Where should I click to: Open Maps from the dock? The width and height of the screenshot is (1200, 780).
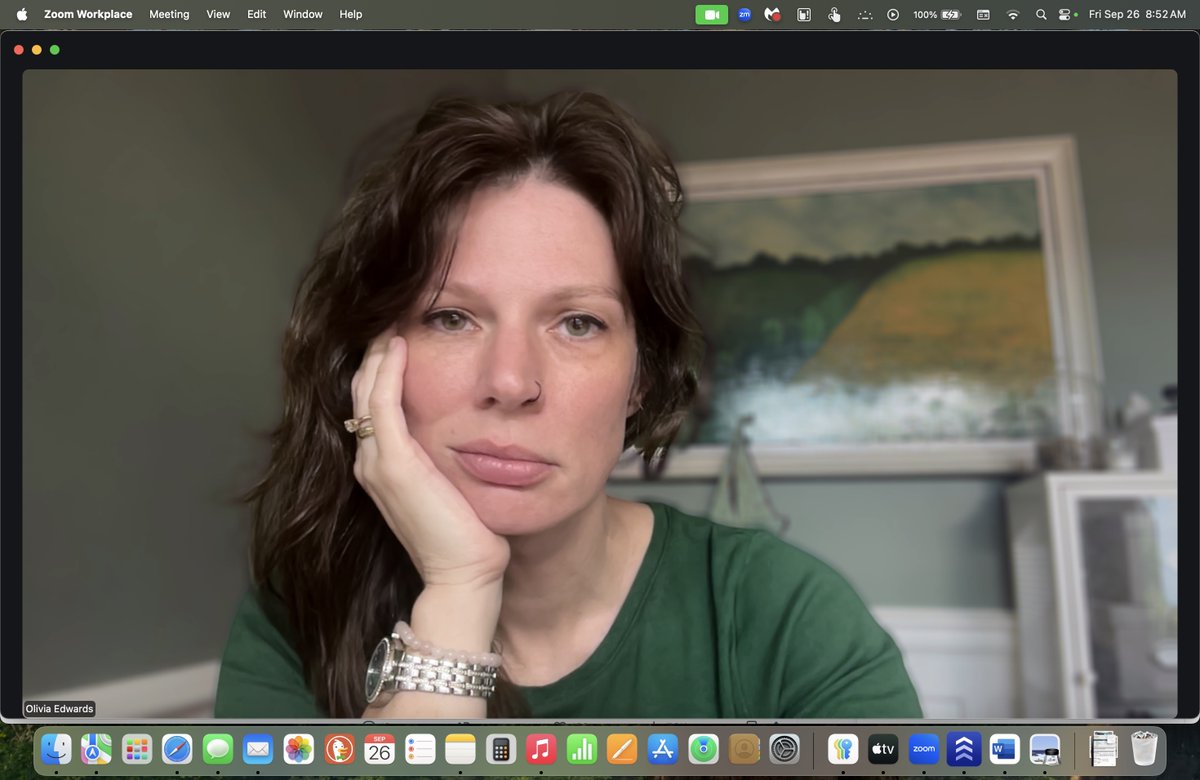pyautogui.click(x=97, y=748)
